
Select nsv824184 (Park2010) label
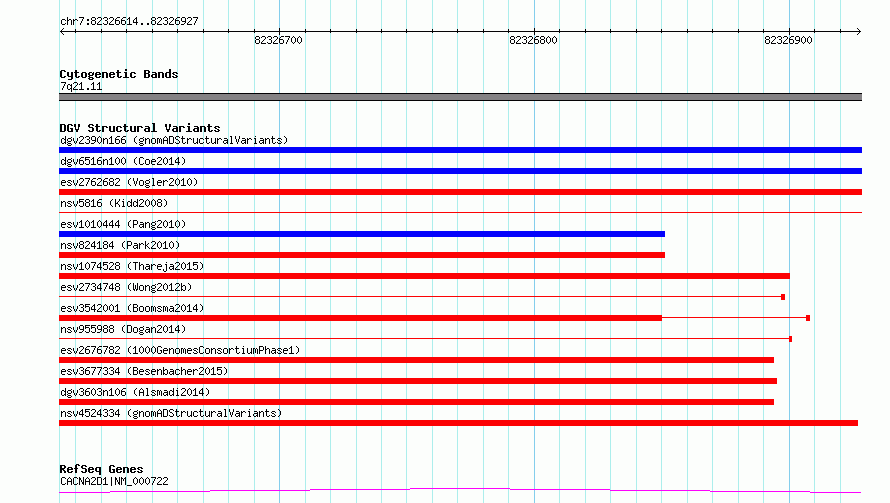click(120, 245)
